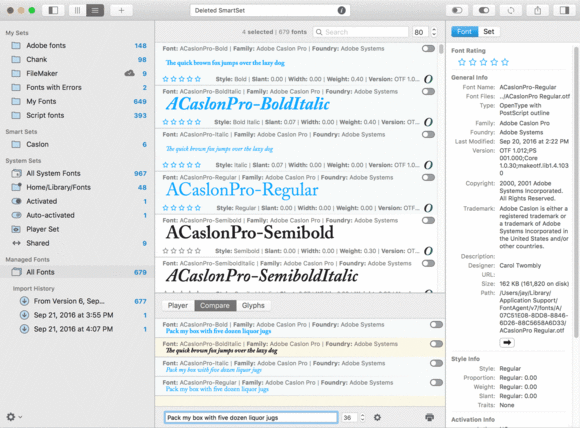Click the gear settings icon in compare bar
Image resolution: width=580 pixels, height=428 pixels.
point(377,417)
